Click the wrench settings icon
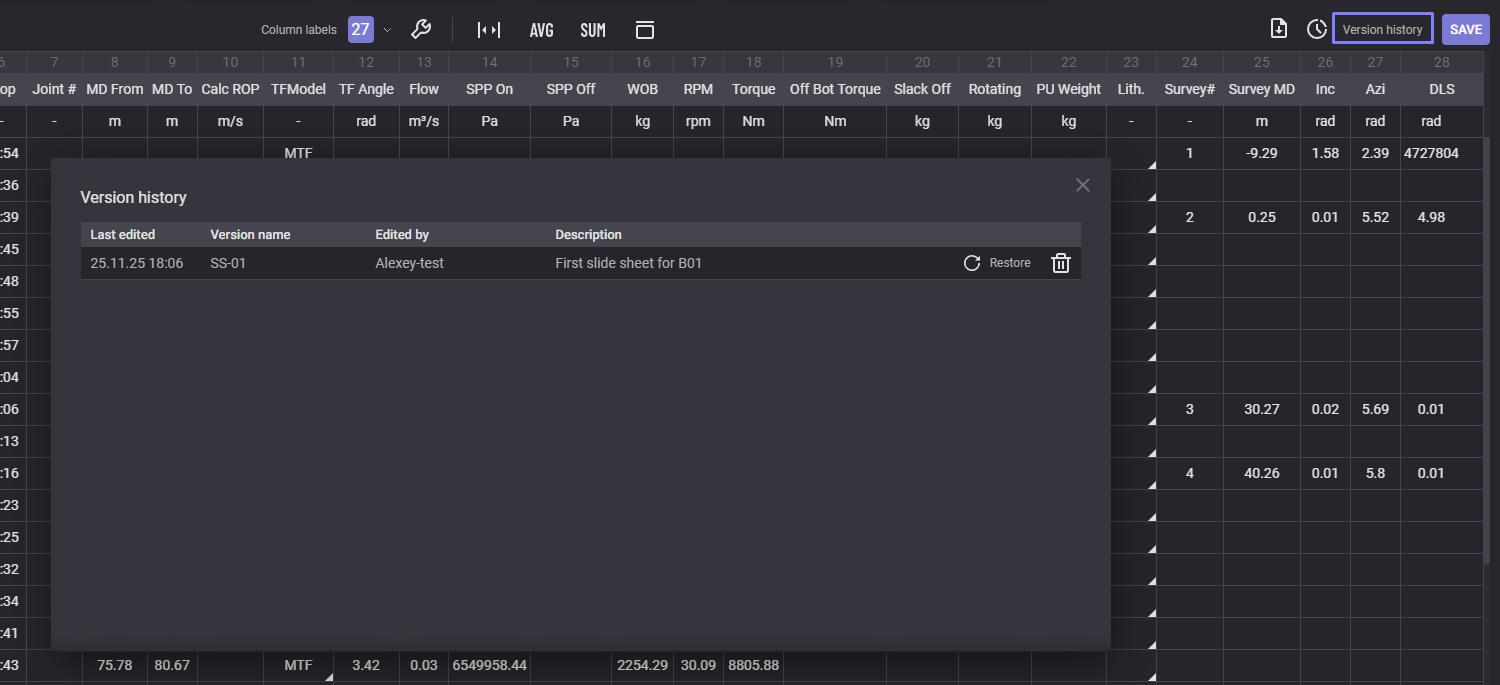The height and width of the screenshot is (685, 1500). click(x=421, y=30)
